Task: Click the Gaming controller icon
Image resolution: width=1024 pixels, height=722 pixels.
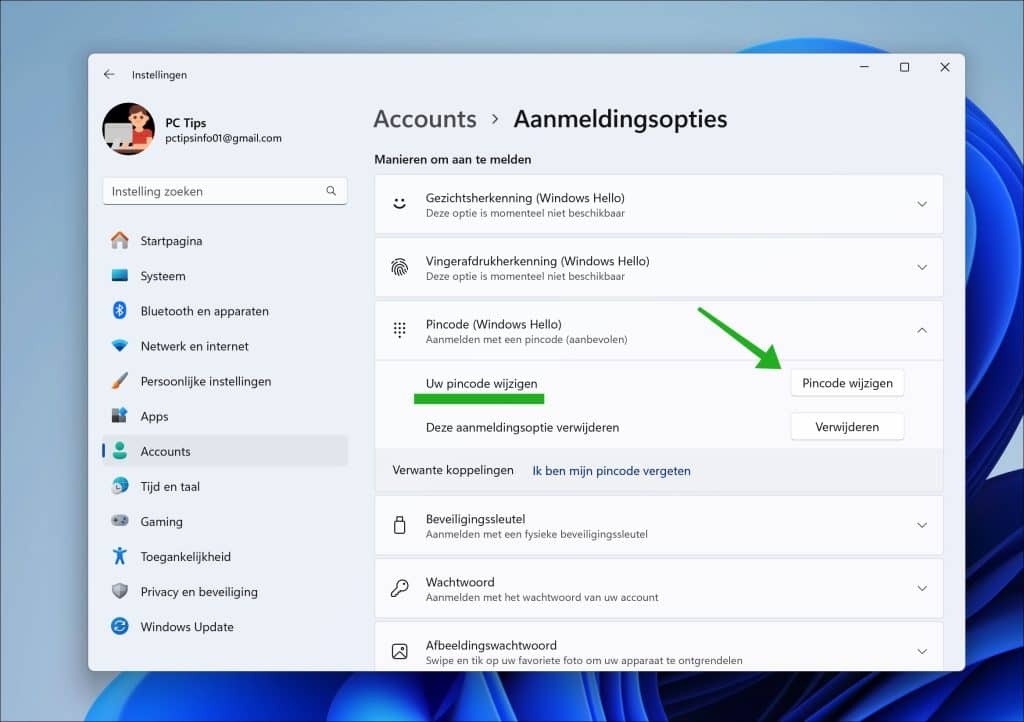Action: pyautogui.click(x=120, y=521)
